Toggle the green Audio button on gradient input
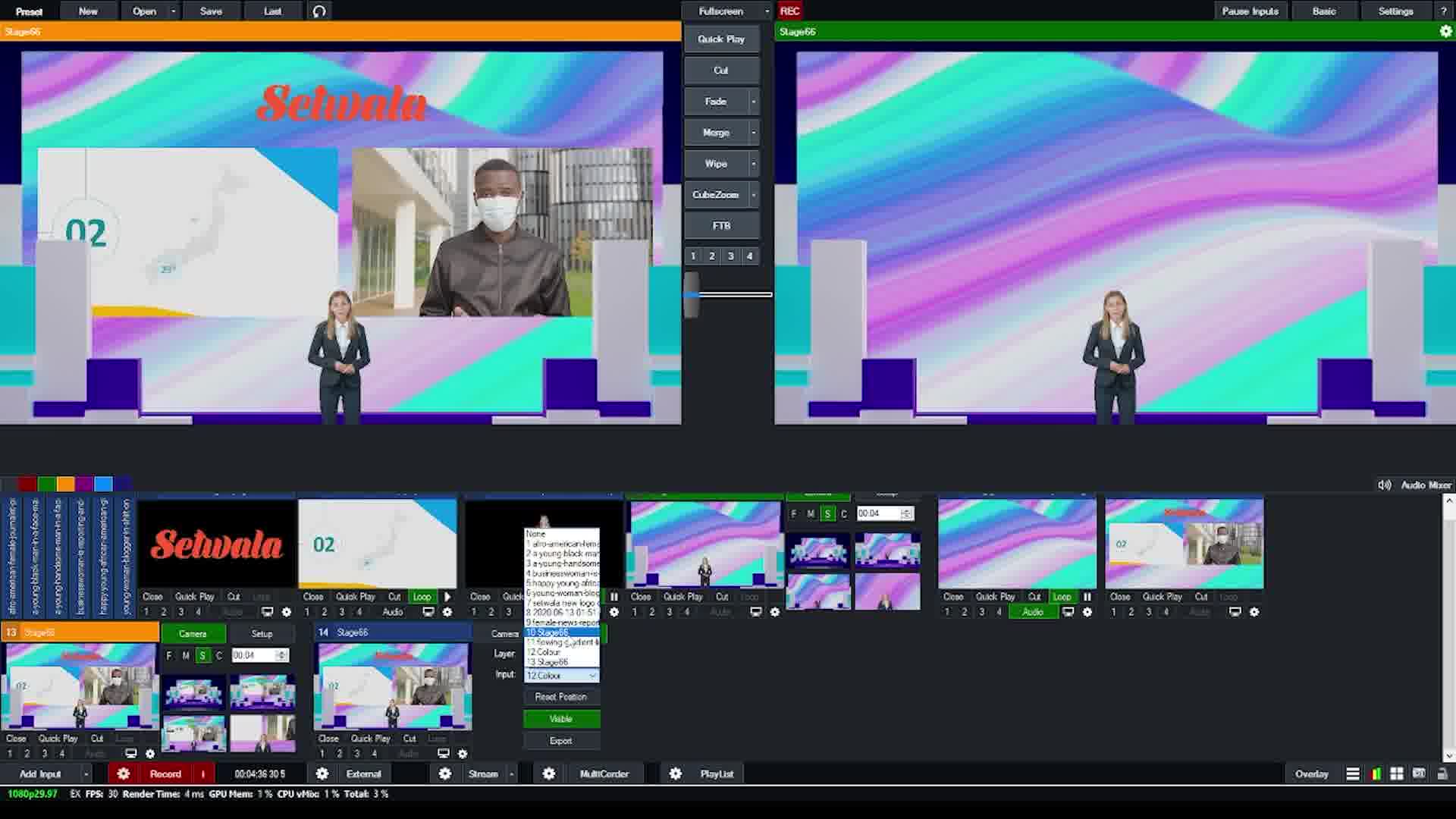Screen dimensions: 1456x819 1033,611
